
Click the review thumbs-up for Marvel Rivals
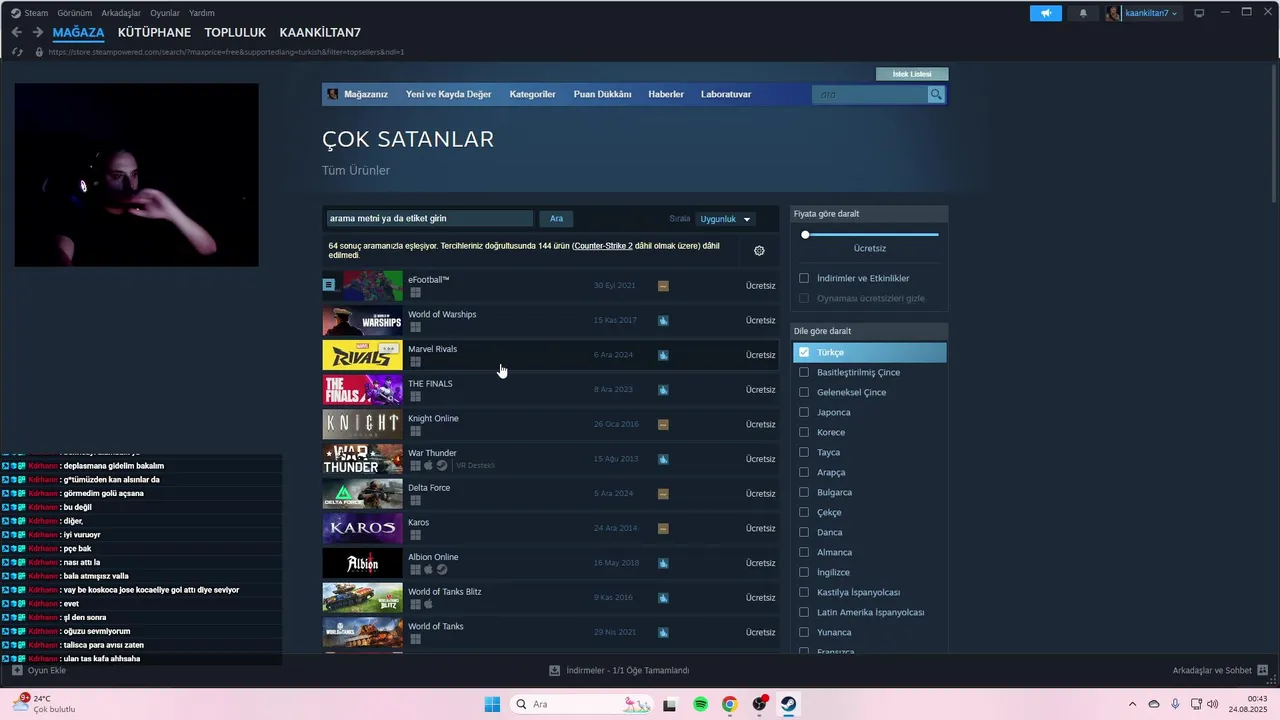coord(663,355)
